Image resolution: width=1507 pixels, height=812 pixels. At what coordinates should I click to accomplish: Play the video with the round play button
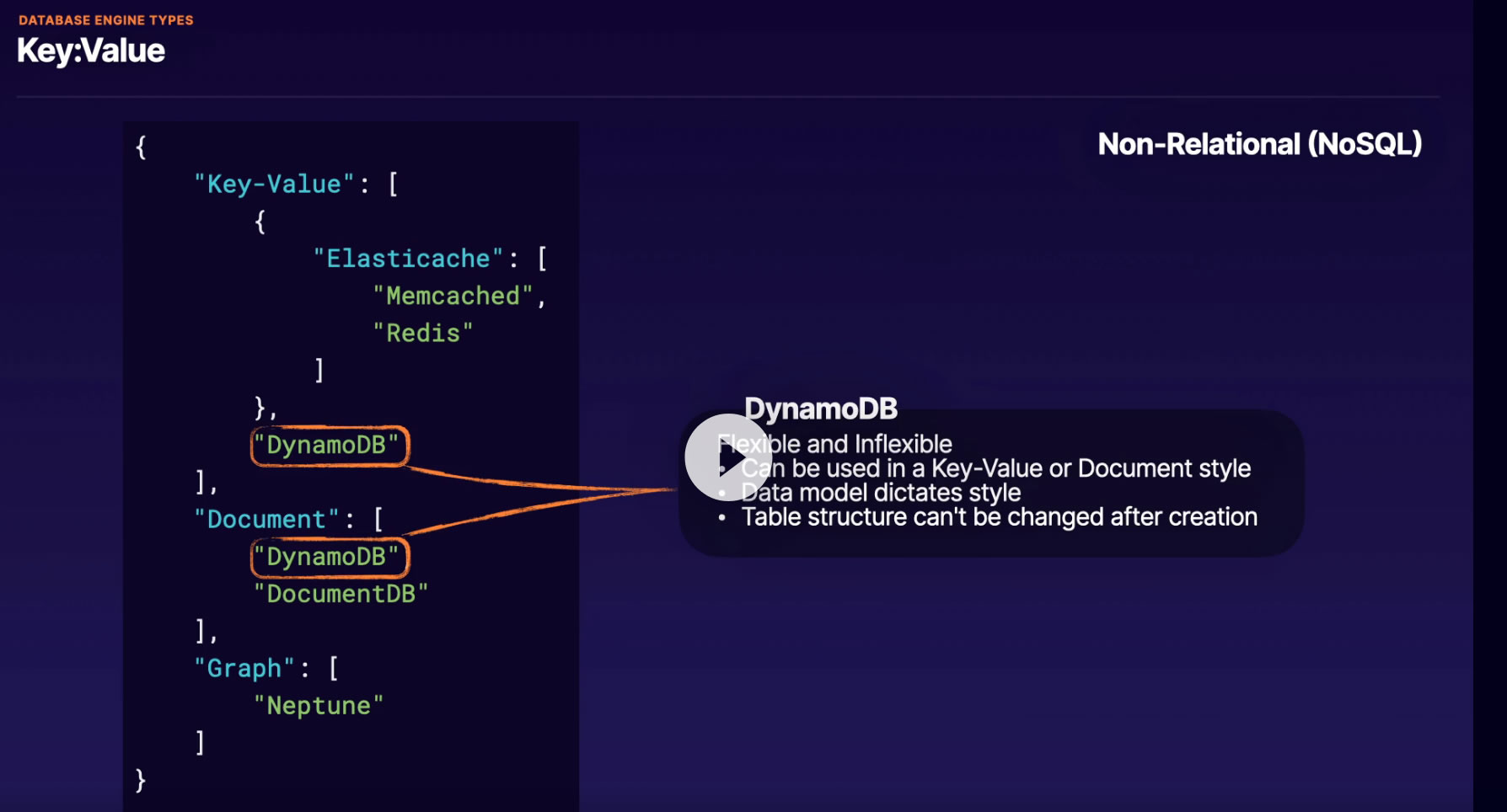(x=728, y=457)
